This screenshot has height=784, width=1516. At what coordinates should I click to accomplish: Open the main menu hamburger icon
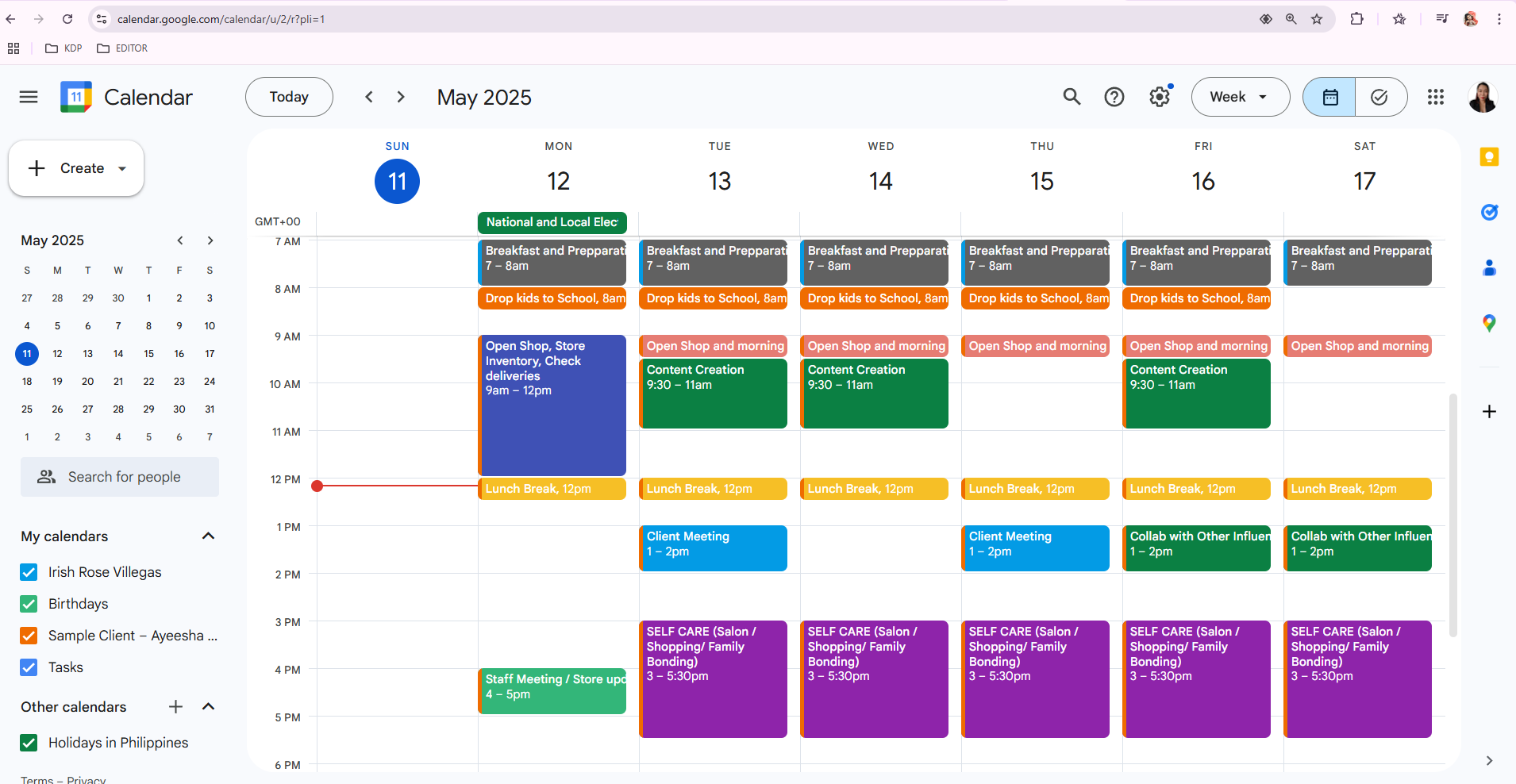click(29, 97)
